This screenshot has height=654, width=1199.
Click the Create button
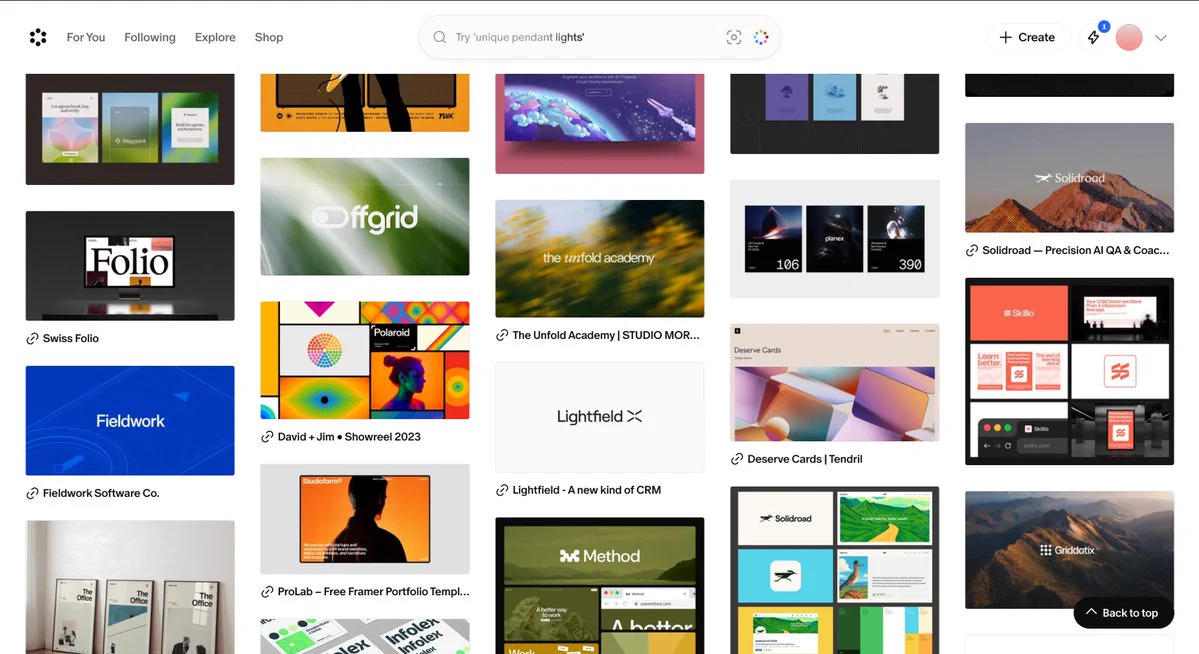(1027, 37)
